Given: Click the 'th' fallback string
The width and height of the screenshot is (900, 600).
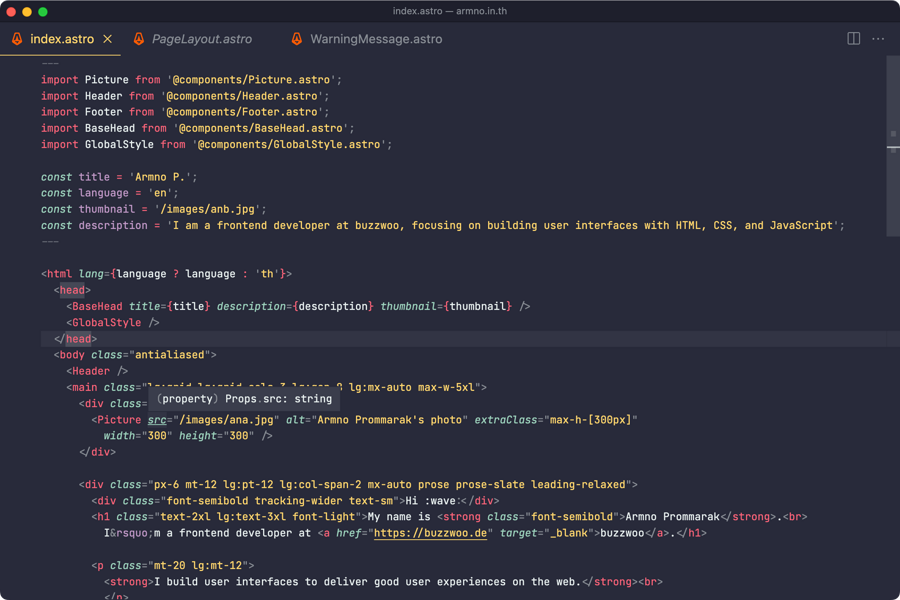Looking at the screenshot, I should click(x=267, y=274).
